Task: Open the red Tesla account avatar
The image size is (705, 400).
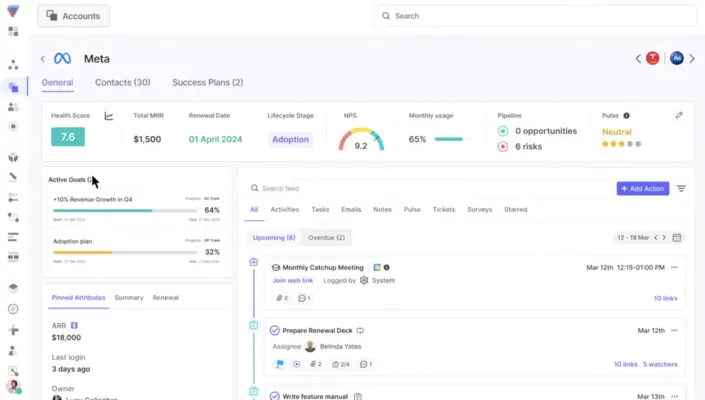Action: click(x=652, y=58)
